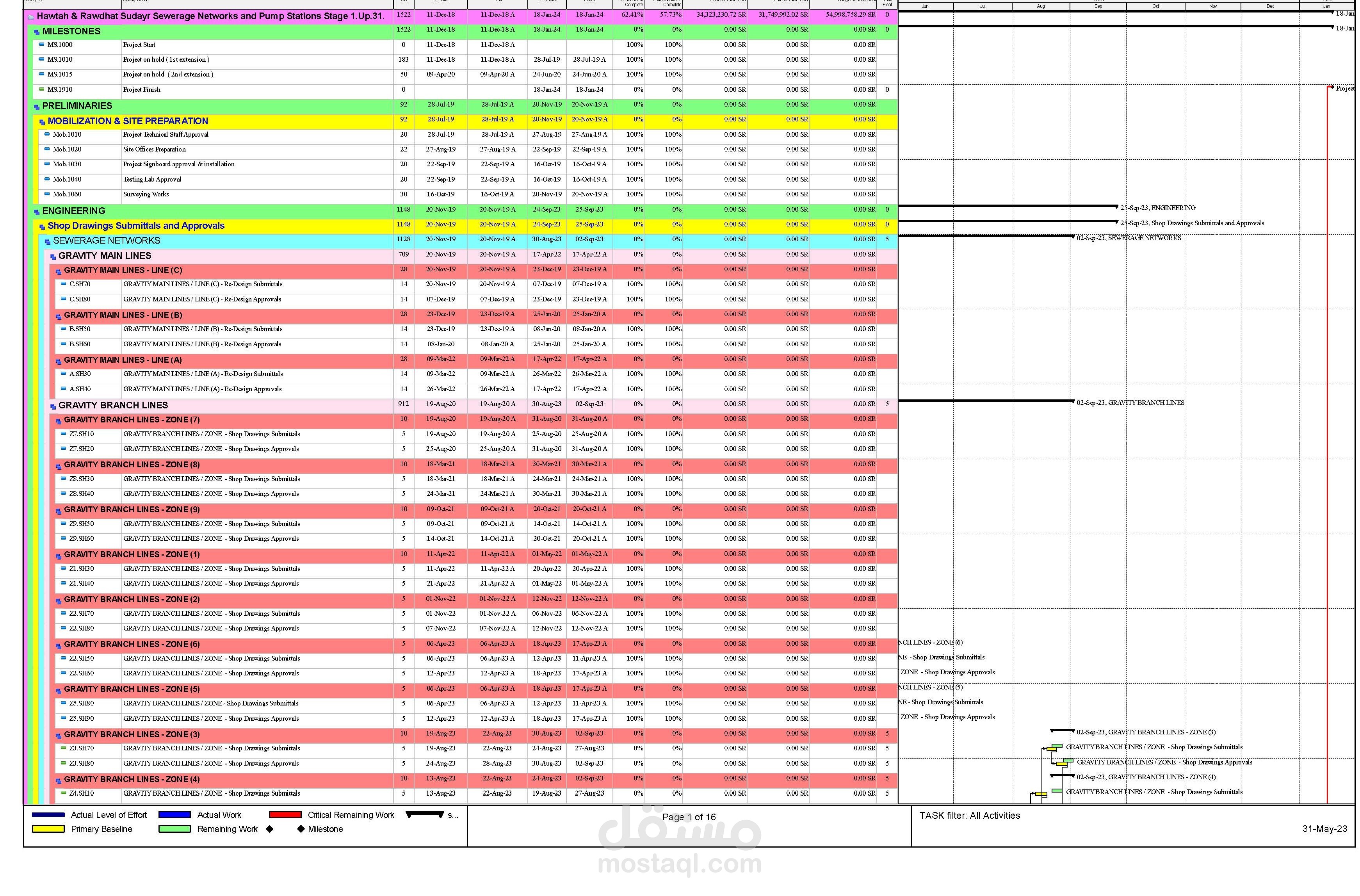This screenshot has height=896, width=1360.
Task: Collapse MOBILIZATION & SITE PREPARATION group
Action: [42, 122]
